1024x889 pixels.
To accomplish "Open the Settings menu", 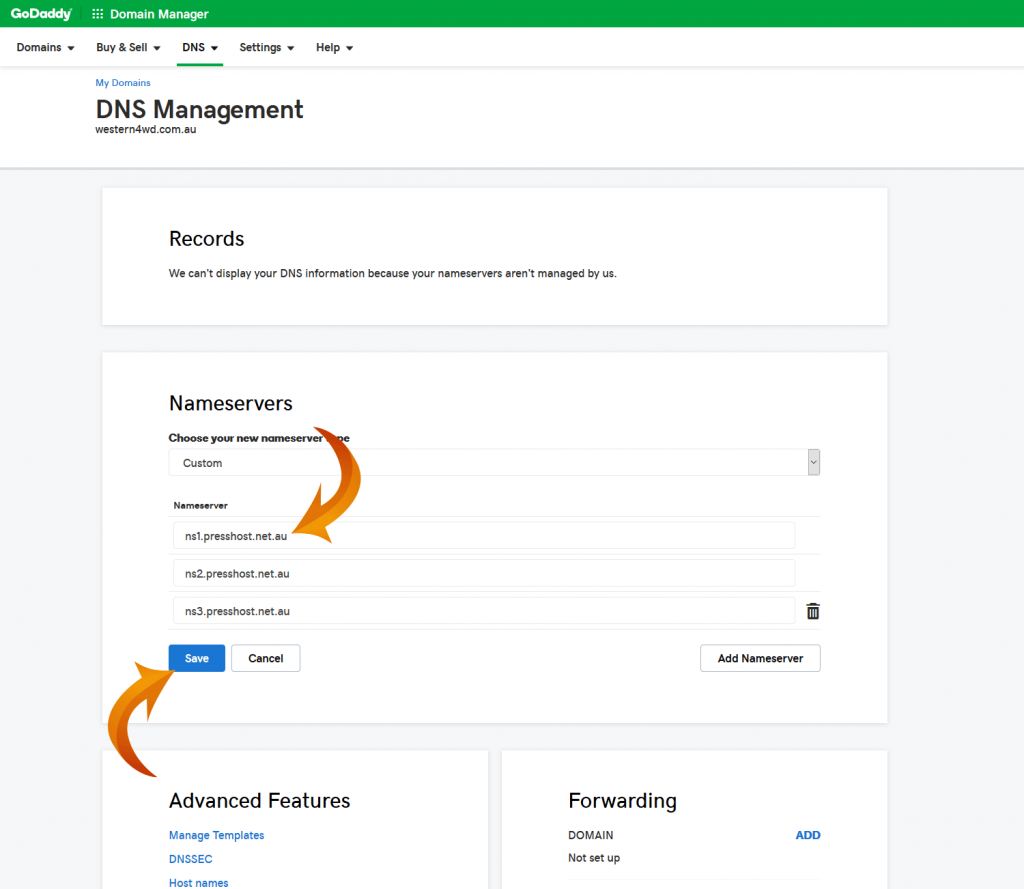I will (x=266, y=47).
